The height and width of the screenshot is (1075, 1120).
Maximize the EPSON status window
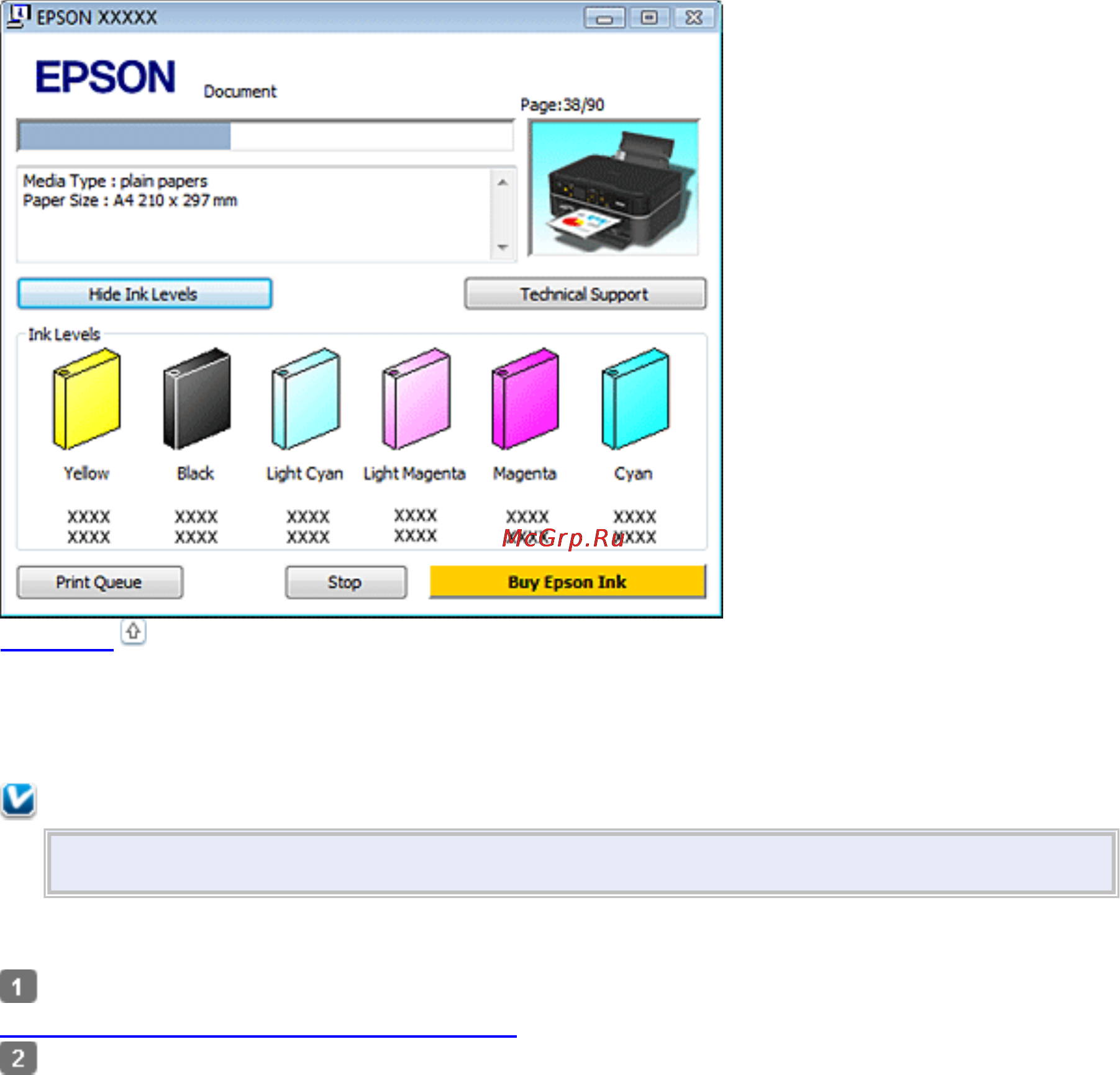pyautogui.click(x=650, y=18)
